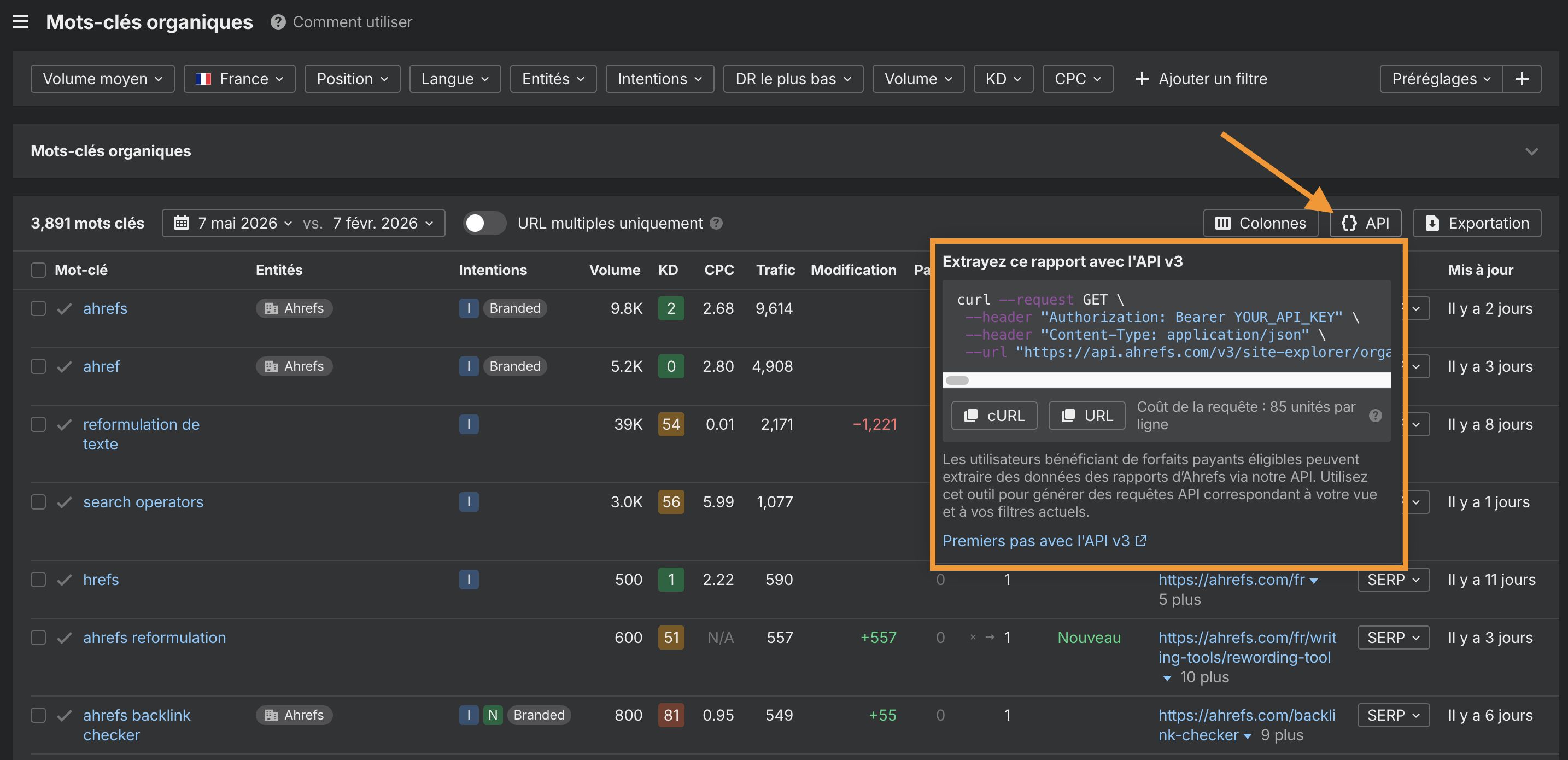Click checkmark icon next to reformulation de texte
The height and width of the screenshot is (760, 1568).
65,424
